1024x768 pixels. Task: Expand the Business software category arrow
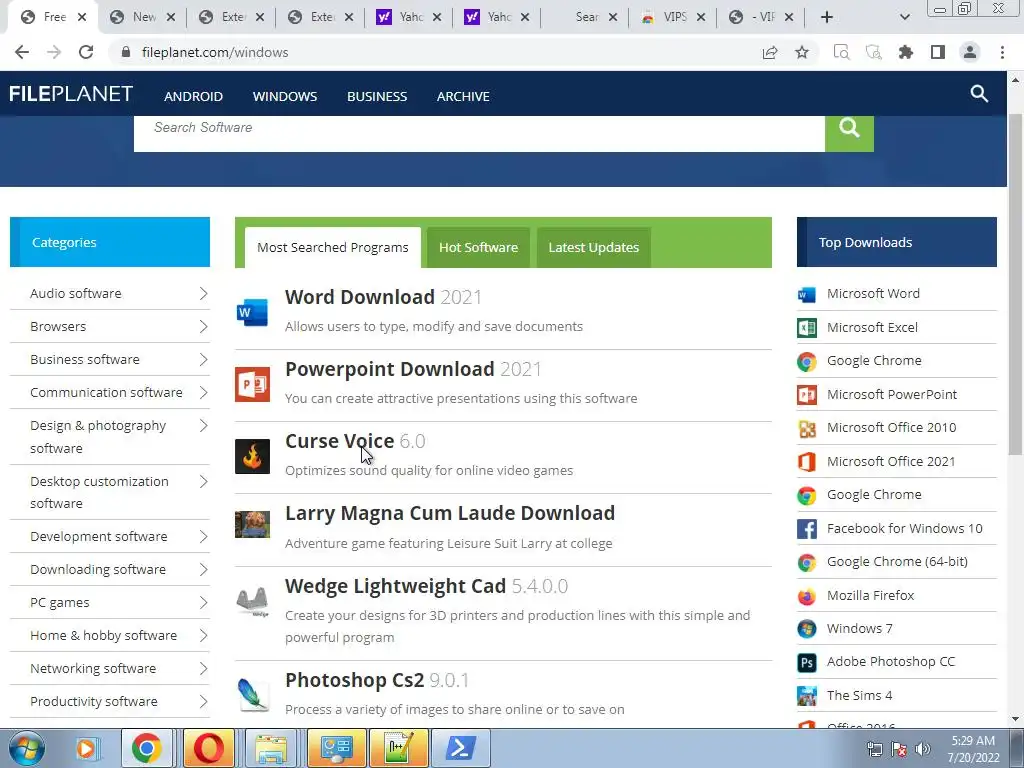pos(204,360)
